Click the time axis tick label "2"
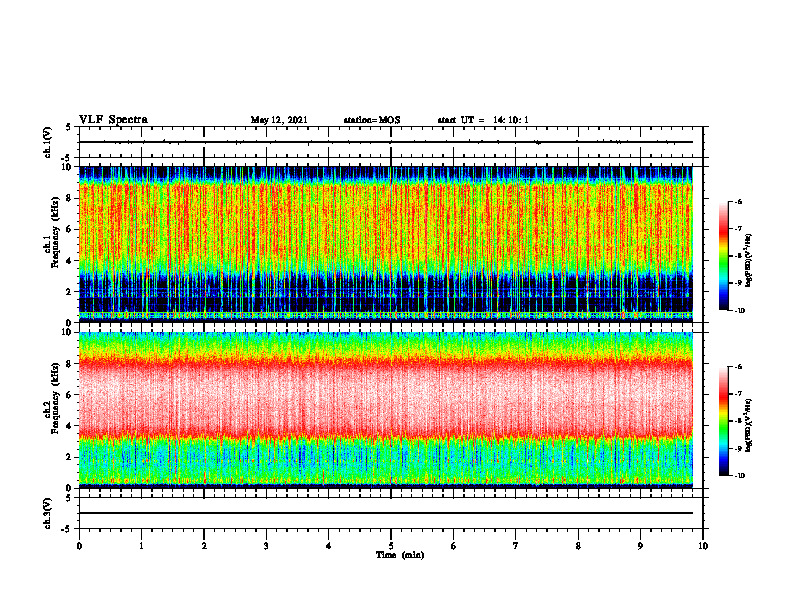Screen dimensions: 792x612 (x=204, y=546)
